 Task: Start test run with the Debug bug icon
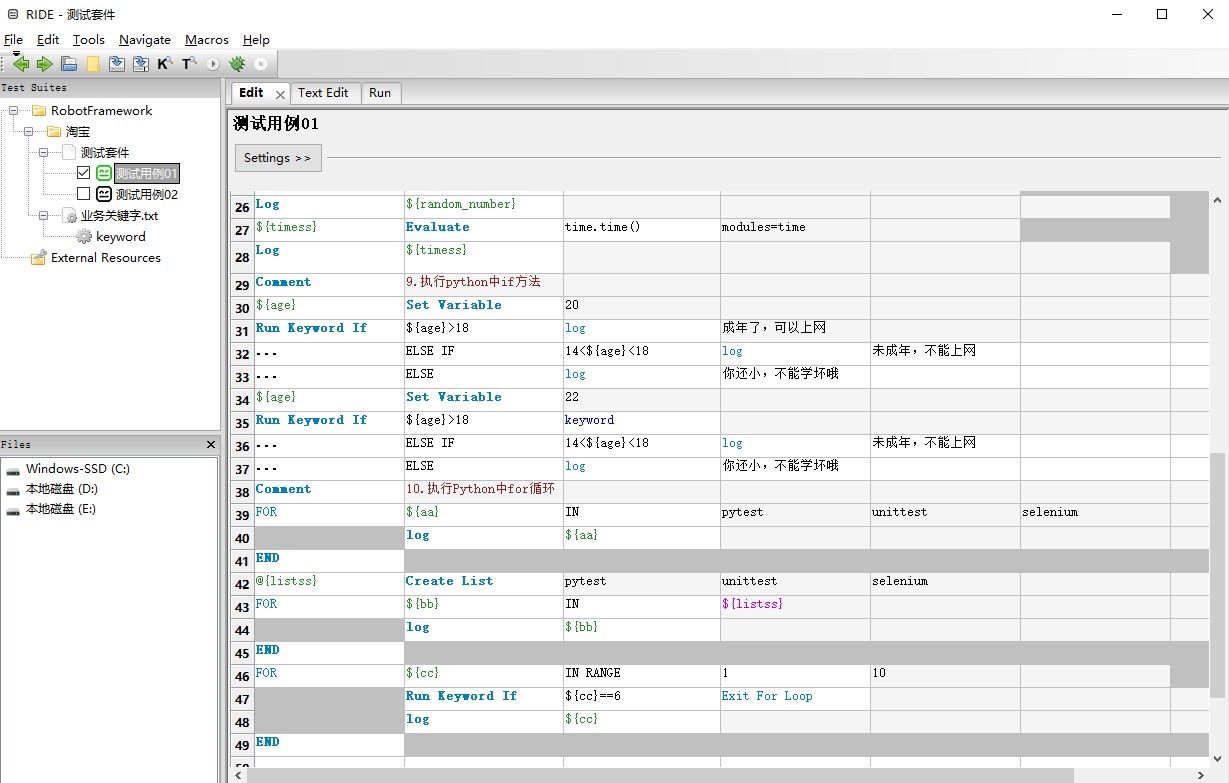coord(236,63)
